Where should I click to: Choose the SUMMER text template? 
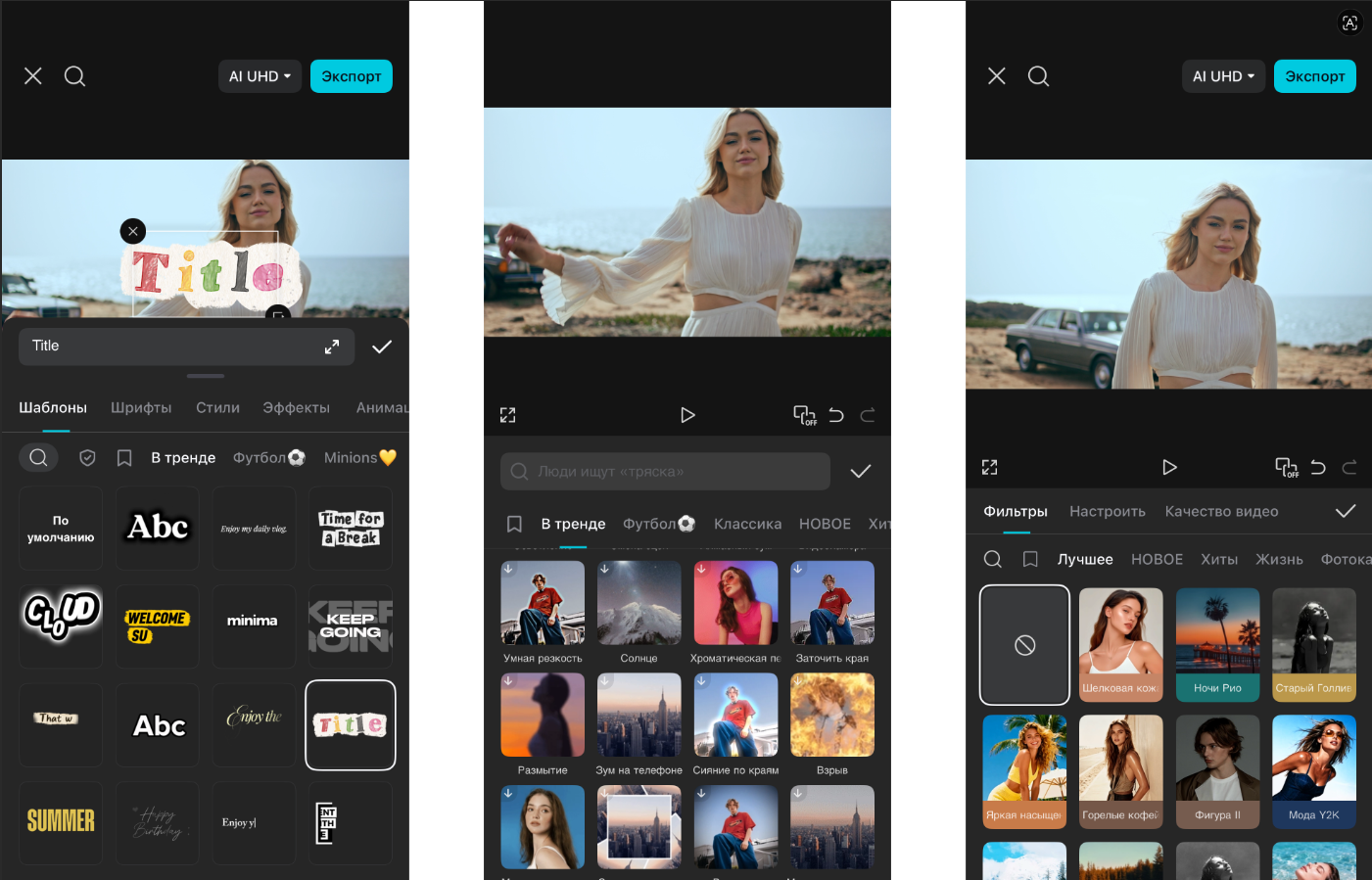(61, 822)
